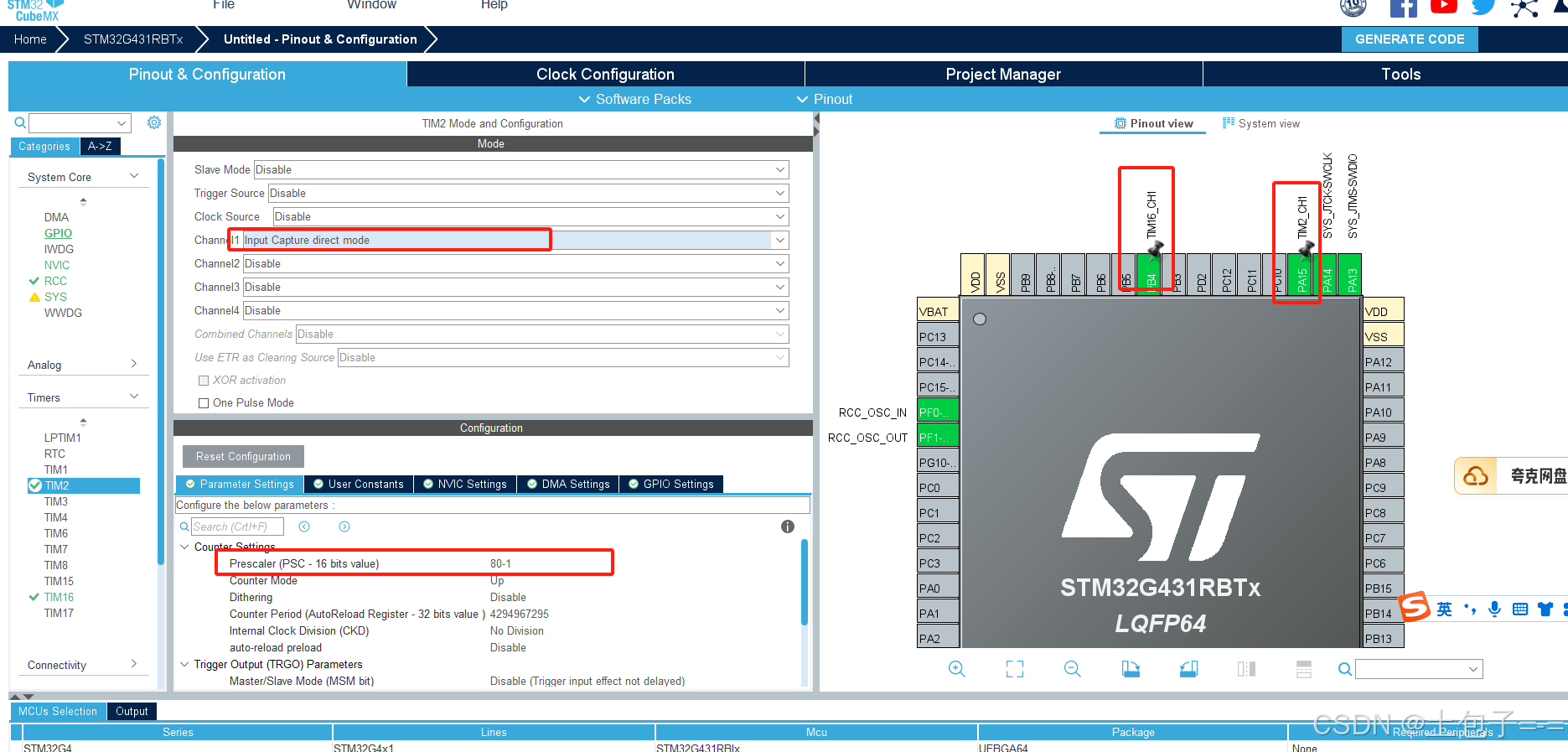Open the Facebook link icon
Viewport: 1568px width, 752px height.
[1404, 8]
